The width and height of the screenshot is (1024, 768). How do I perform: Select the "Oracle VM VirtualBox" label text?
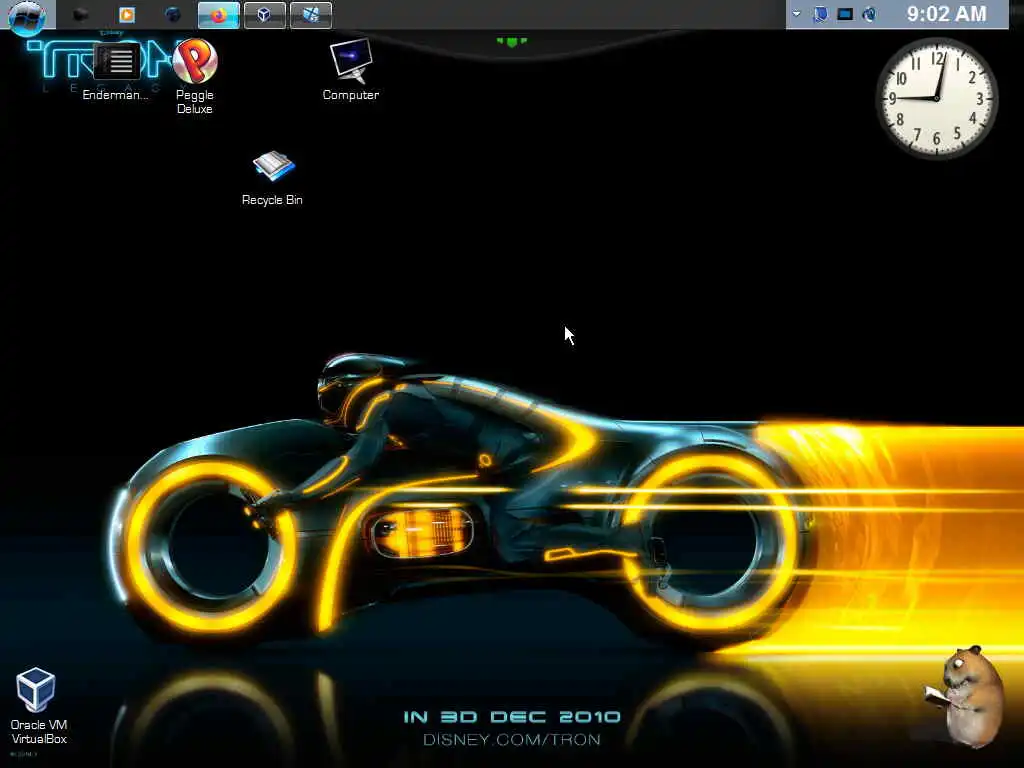click(x=39, y=732)
